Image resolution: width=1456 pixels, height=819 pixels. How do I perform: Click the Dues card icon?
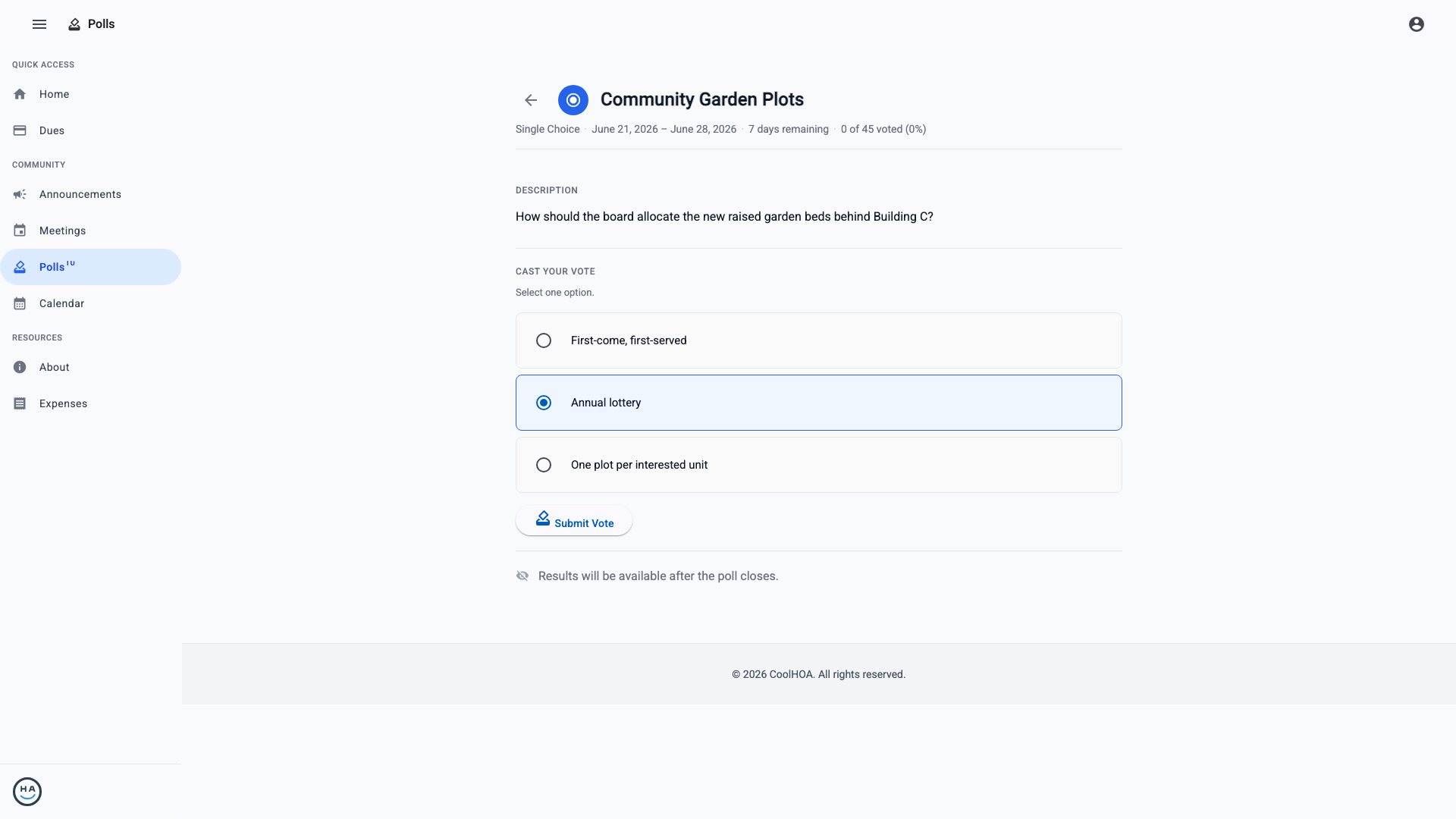coord(20,130)
